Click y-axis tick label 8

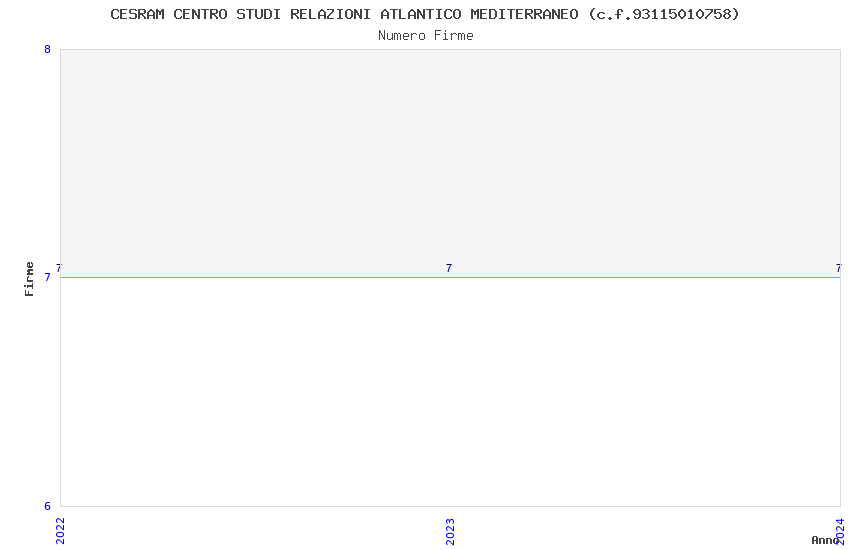tap(47, 49)
